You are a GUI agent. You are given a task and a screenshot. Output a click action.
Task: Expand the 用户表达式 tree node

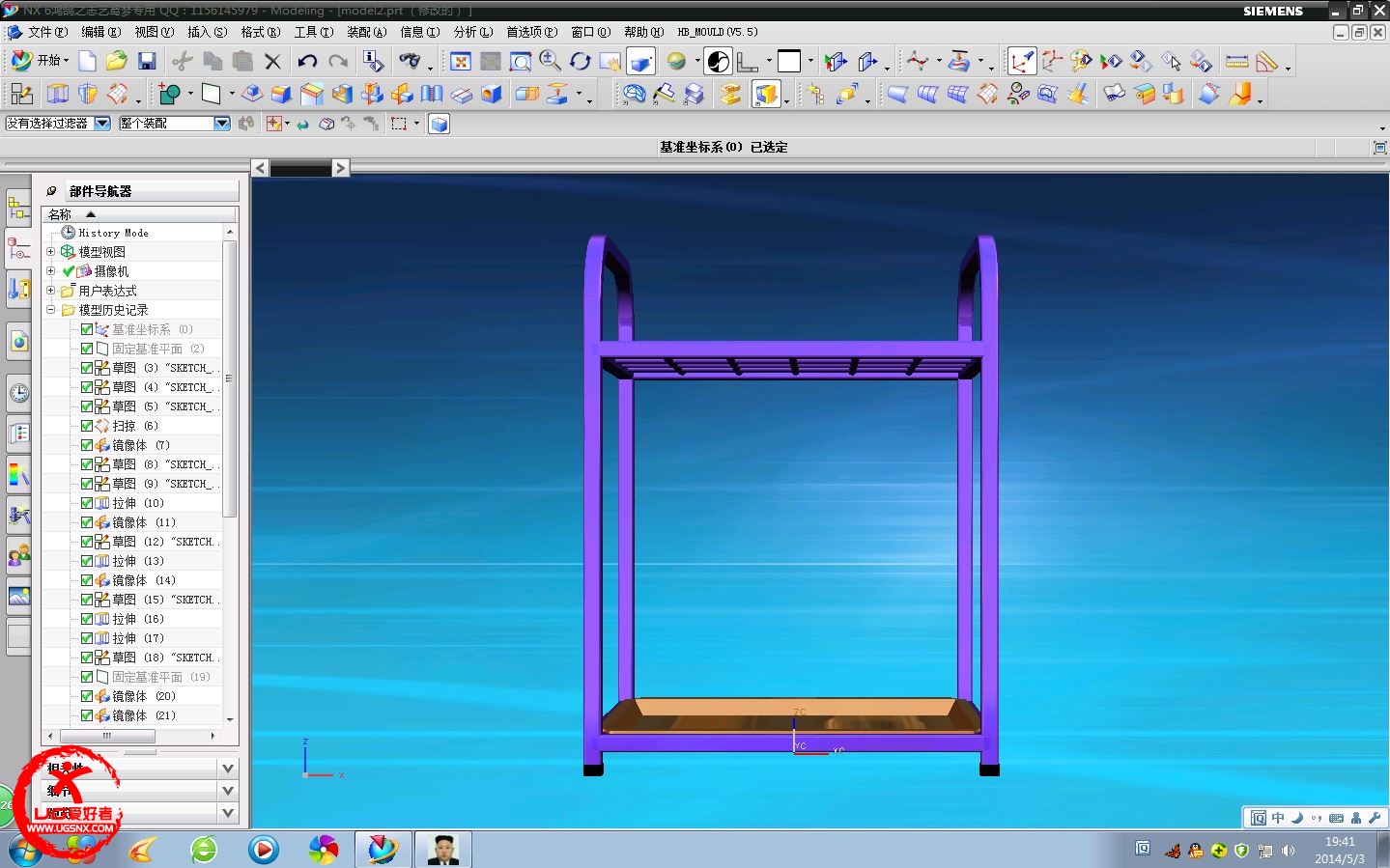[51, 290]
